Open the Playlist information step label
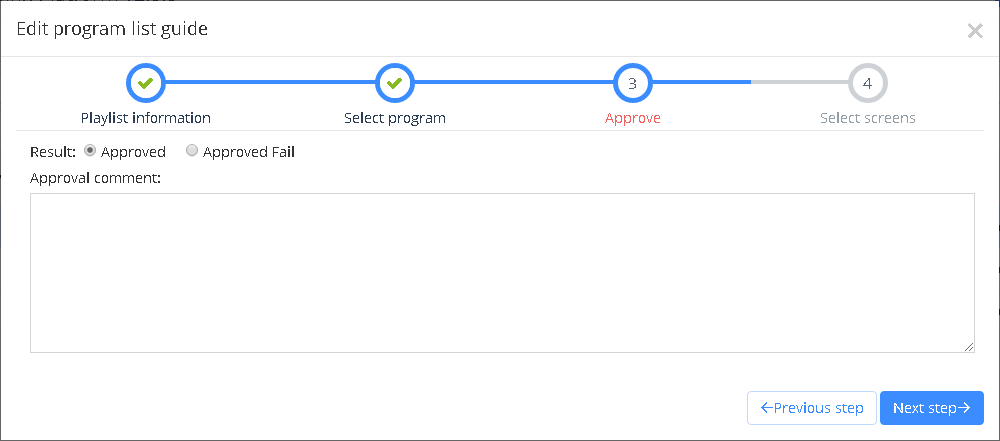1000x441 pixels. tap(146, 118)
